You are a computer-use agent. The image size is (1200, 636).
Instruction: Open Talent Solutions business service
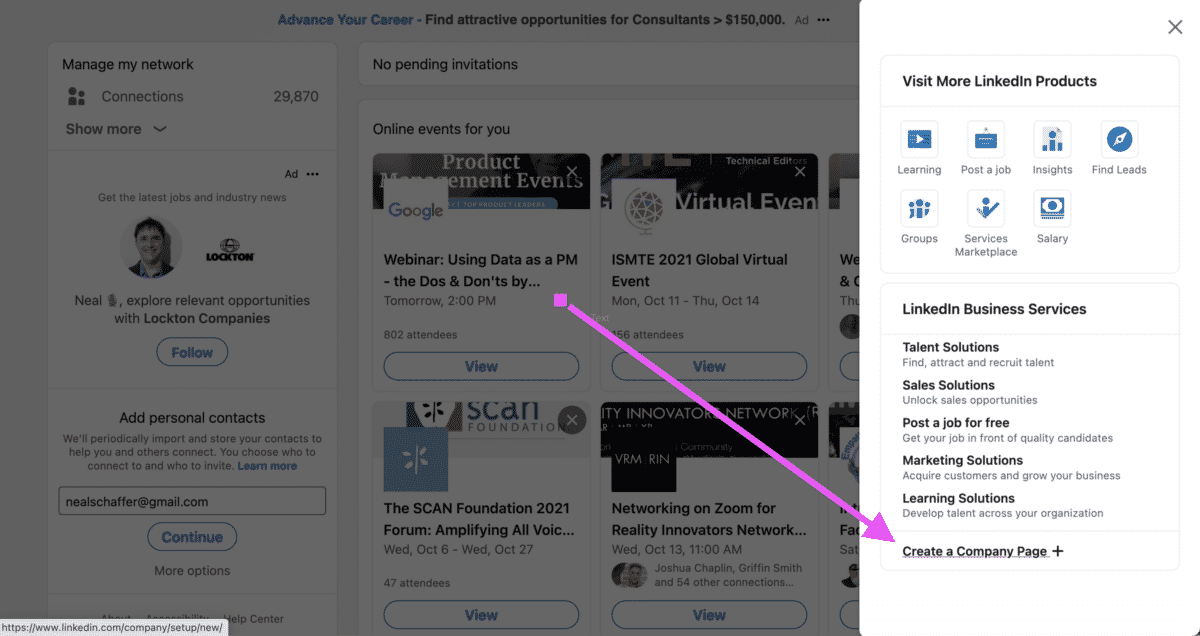point(950,347)
